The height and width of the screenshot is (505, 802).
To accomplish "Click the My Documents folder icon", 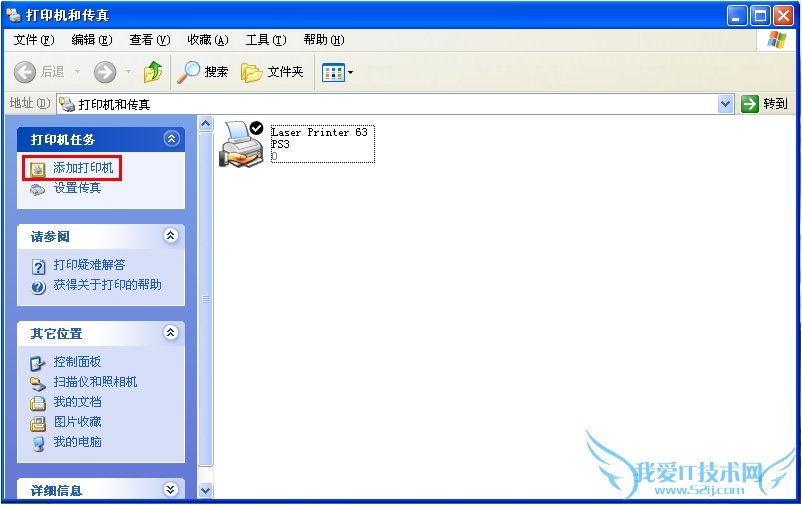I will tap(38, 403).
